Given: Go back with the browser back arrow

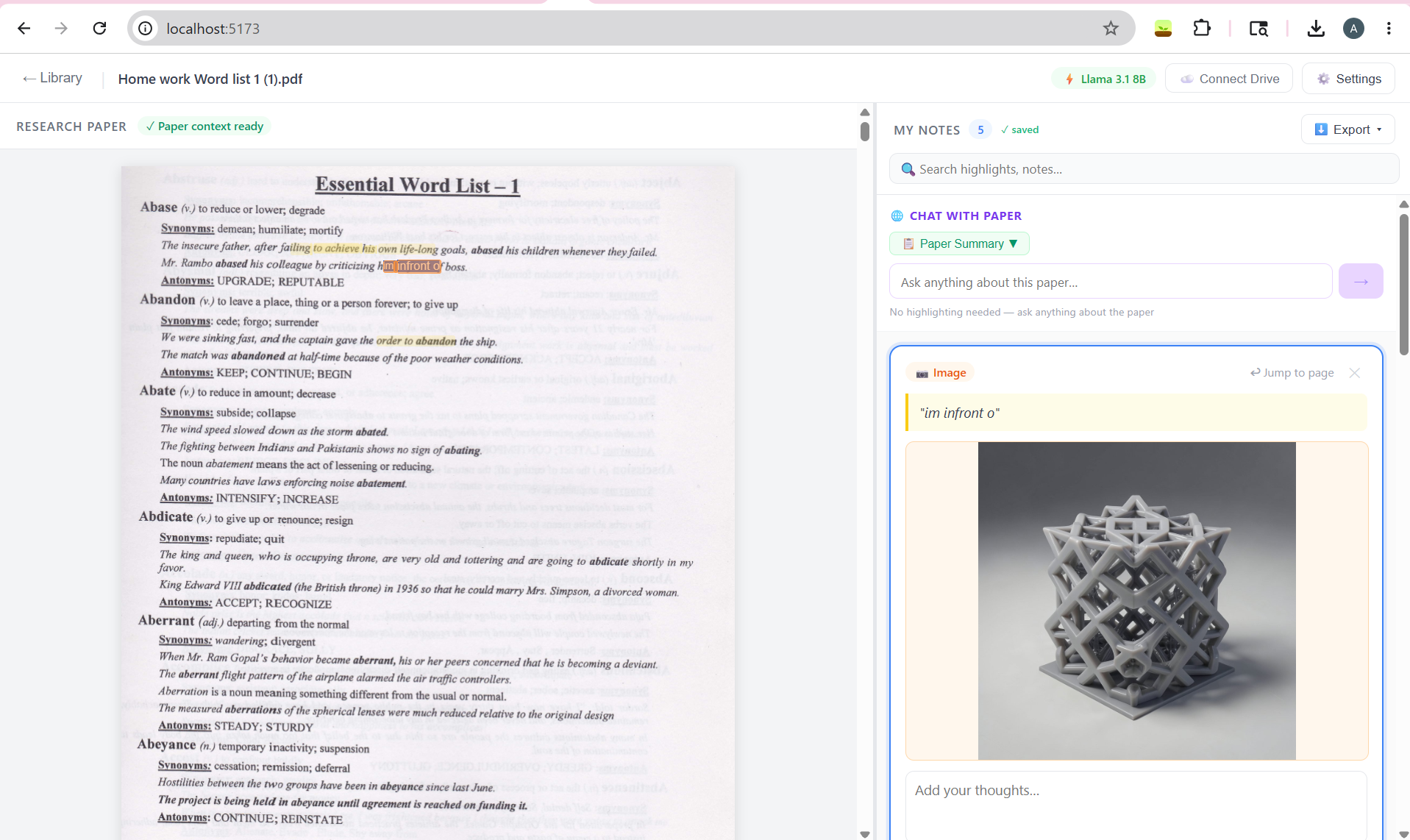Looking at the screenshot, I should (x=24, y=28).
